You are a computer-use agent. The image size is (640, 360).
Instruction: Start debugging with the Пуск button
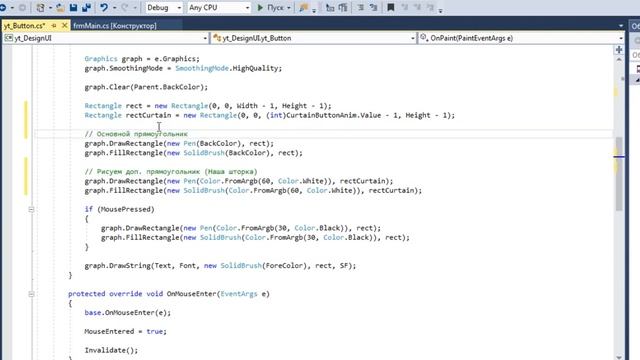coord(270,7)
